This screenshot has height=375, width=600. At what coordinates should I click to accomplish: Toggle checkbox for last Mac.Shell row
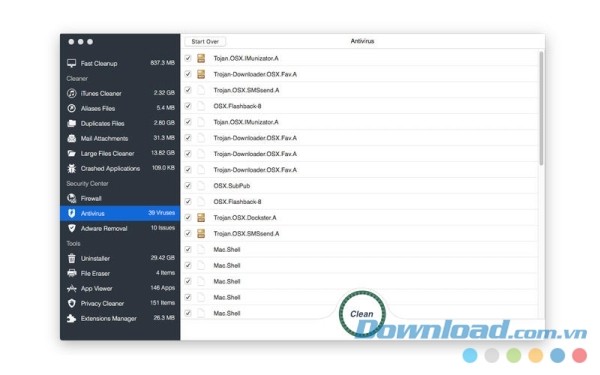coord(188,313)
